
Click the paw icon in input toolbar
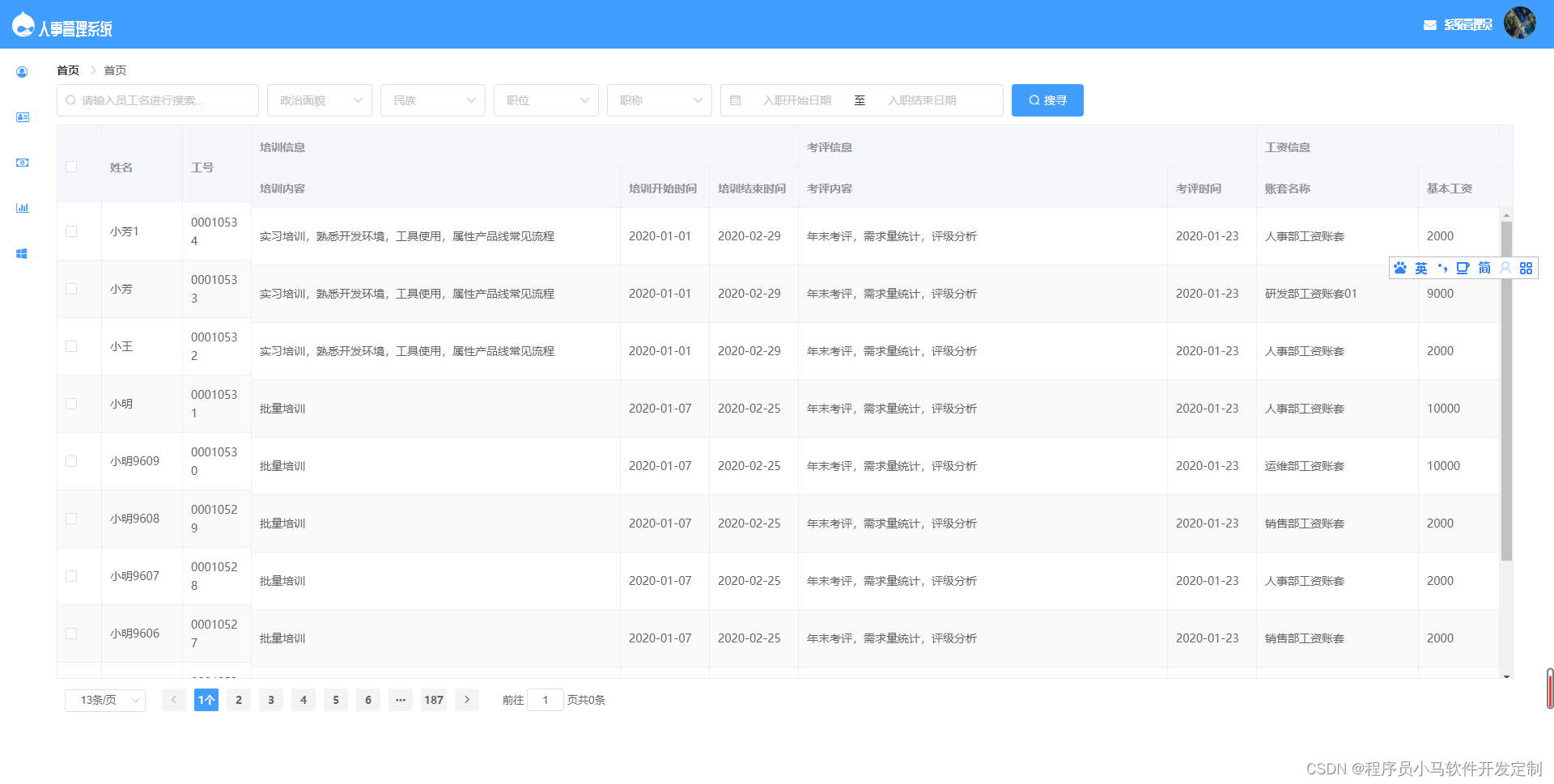coord(1400,268)
